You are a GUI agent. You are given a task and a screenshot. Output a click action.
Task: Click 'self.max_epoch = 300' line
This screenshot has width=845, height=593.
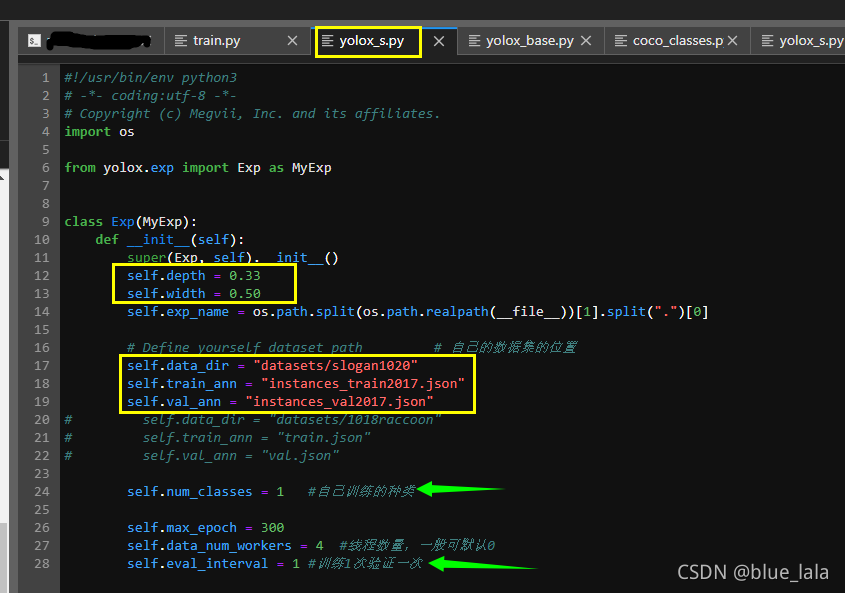click(x=205, y=527)
